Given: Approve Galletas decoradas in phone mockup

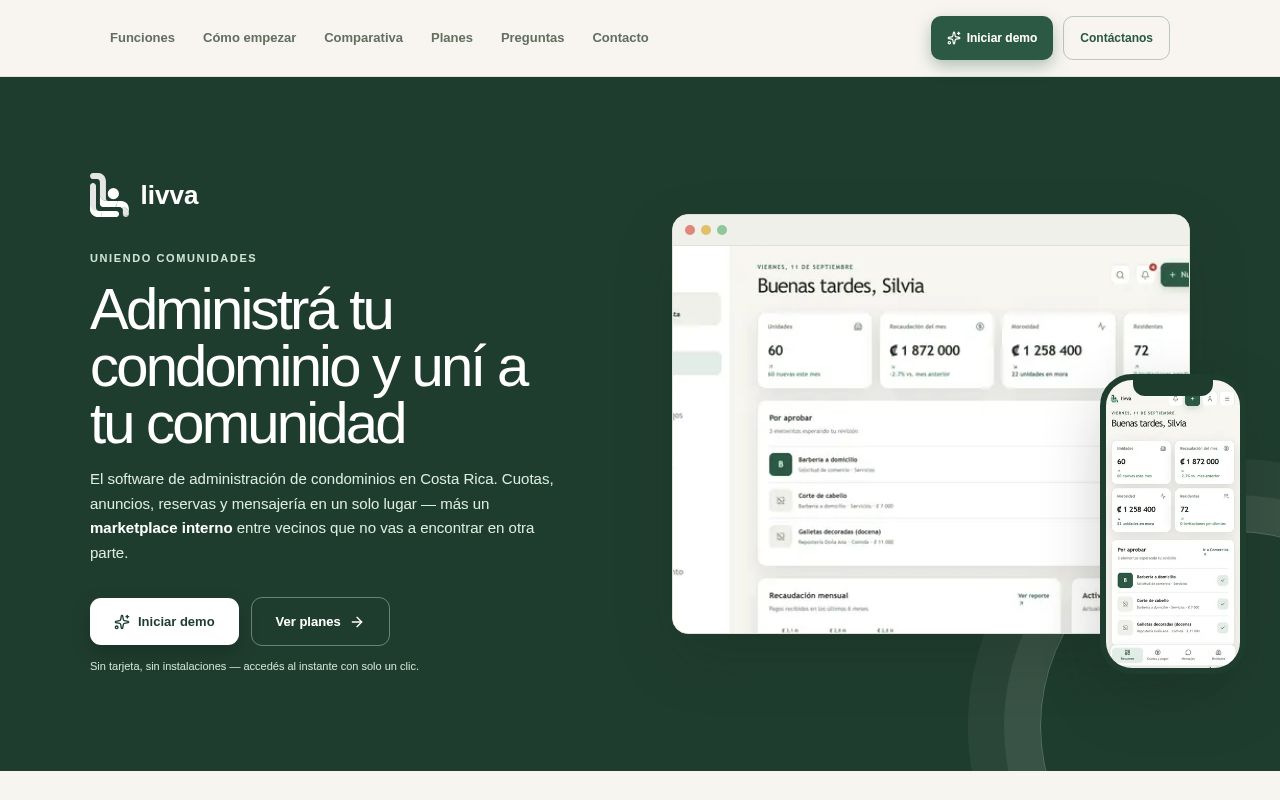Looking at the screenshot, I should click(x=1222, y=628).
